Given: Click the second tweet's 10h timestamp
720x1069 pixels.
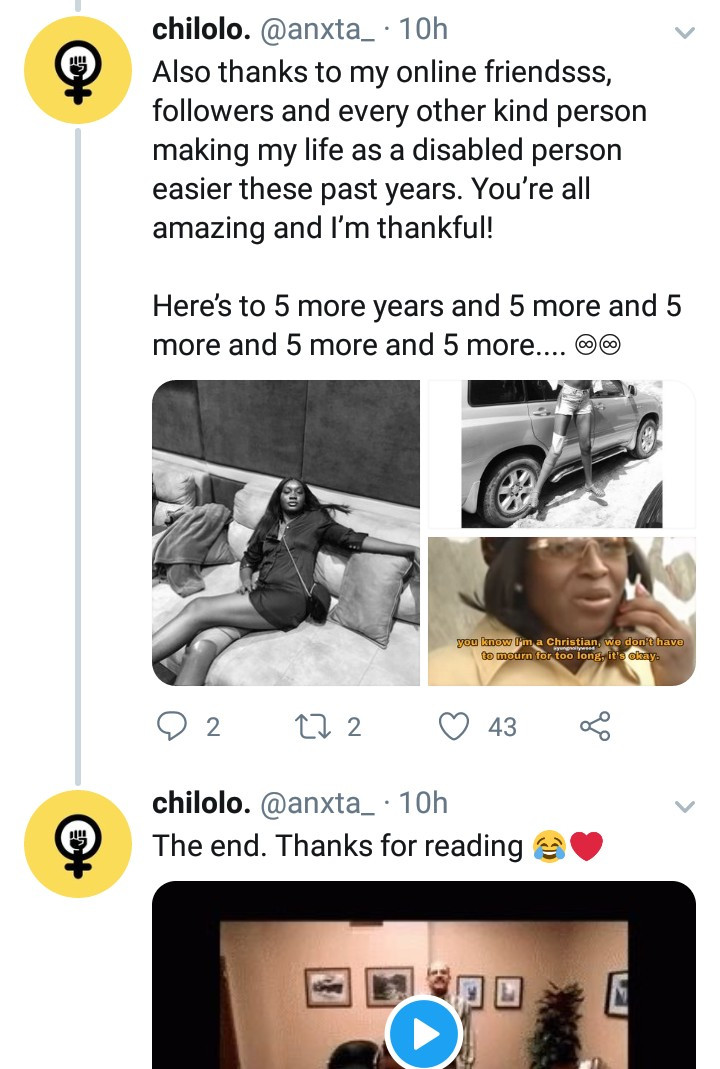Looking at the screenshot, I should tap(423, 803).
